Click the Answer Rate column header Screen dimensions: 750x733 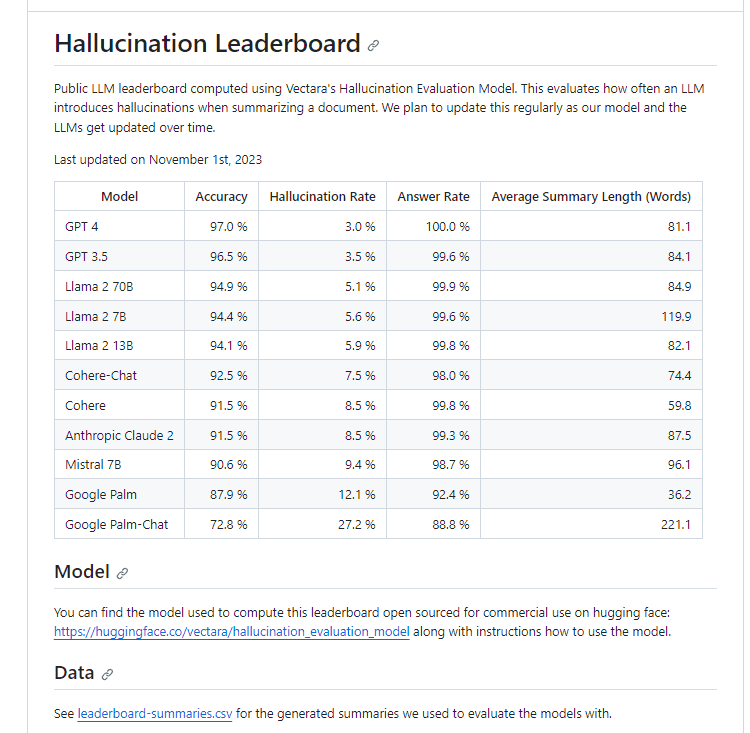point(433,197)
